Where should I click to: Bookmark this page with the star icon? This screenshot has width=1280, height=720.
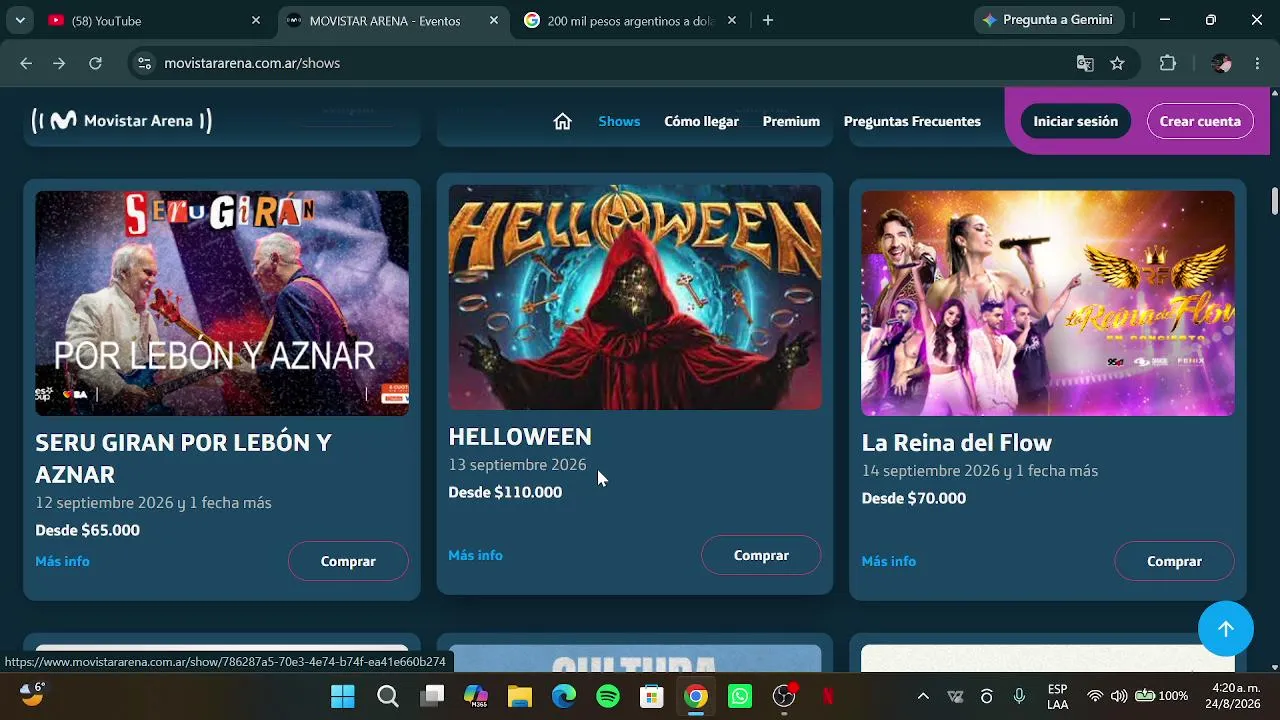[x=1117, y=63]
